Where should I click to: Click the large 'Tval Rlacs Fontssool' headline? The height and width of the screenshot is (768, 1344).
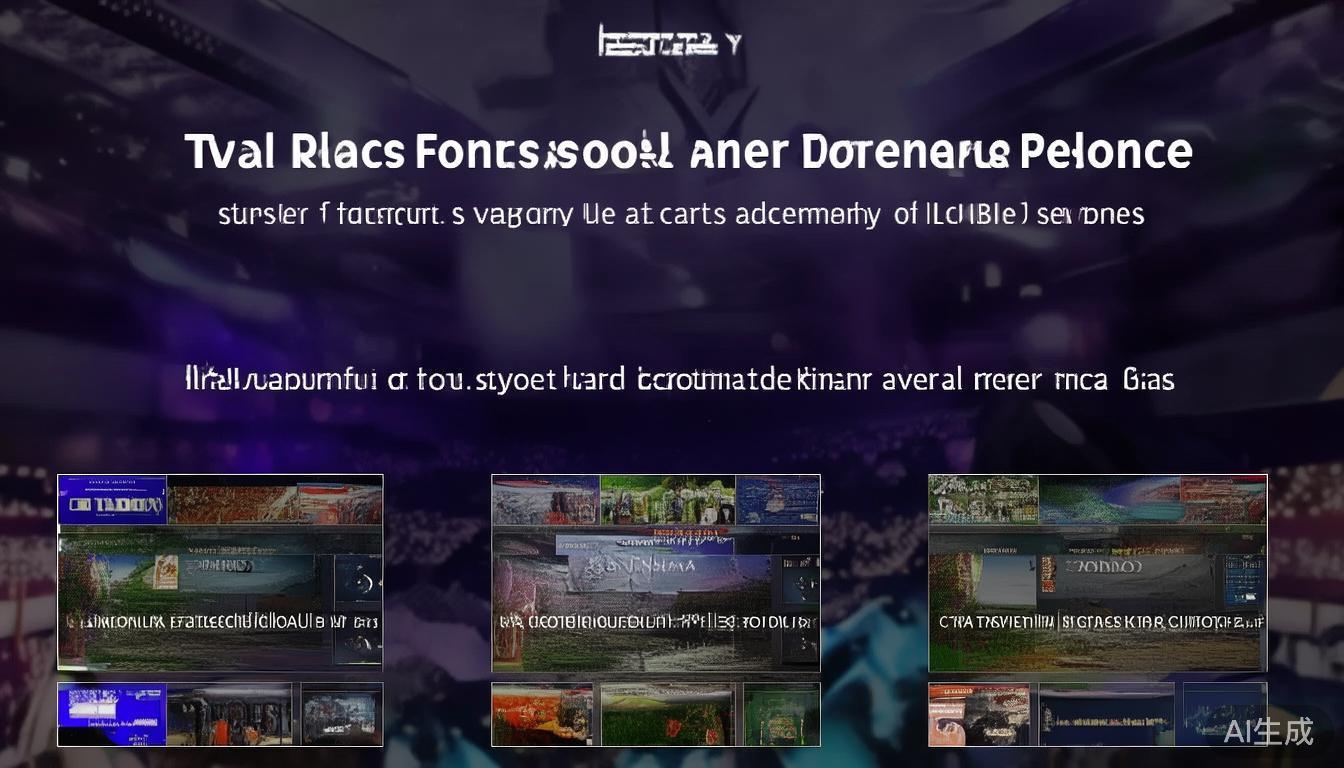coord(688,153)
